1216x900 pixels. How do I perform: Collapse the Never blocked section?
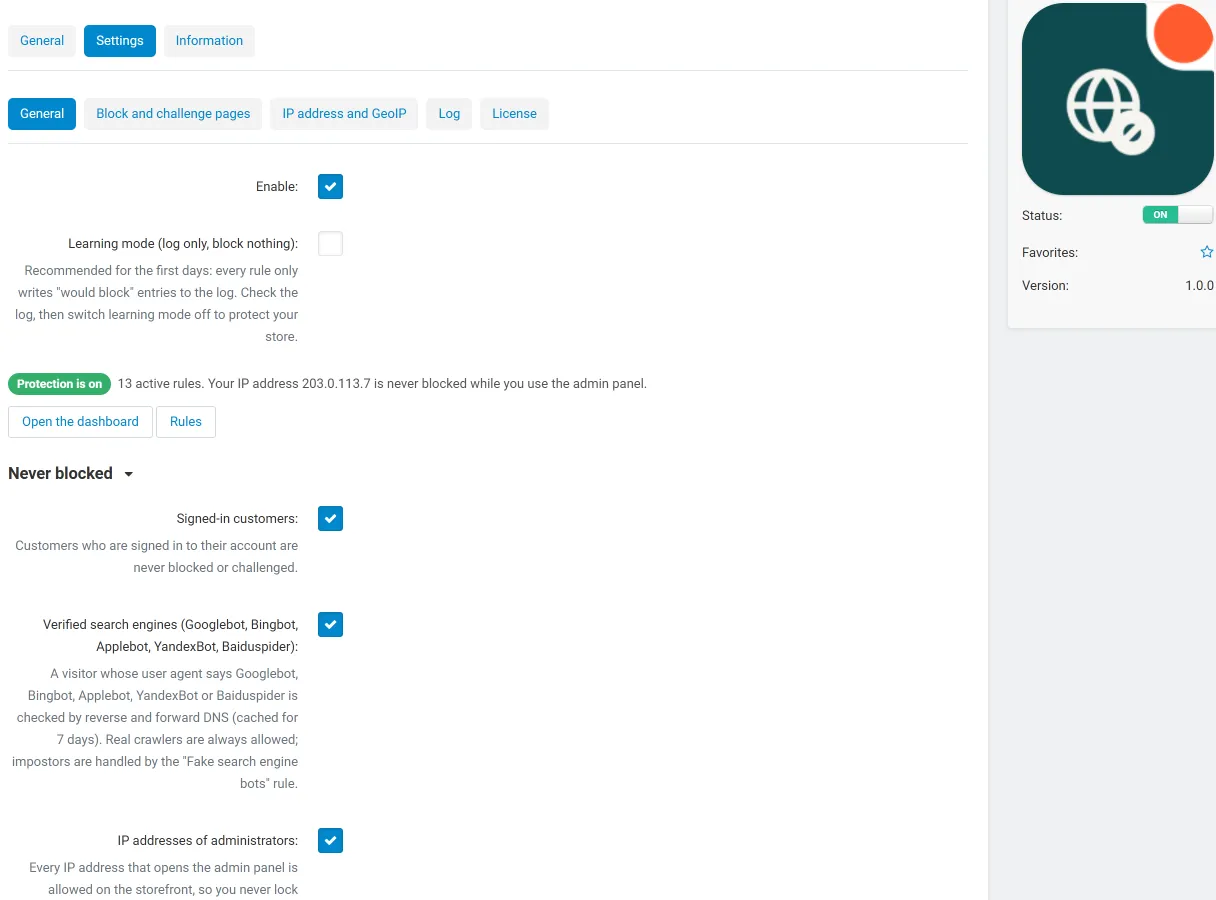tap(71, 474)
